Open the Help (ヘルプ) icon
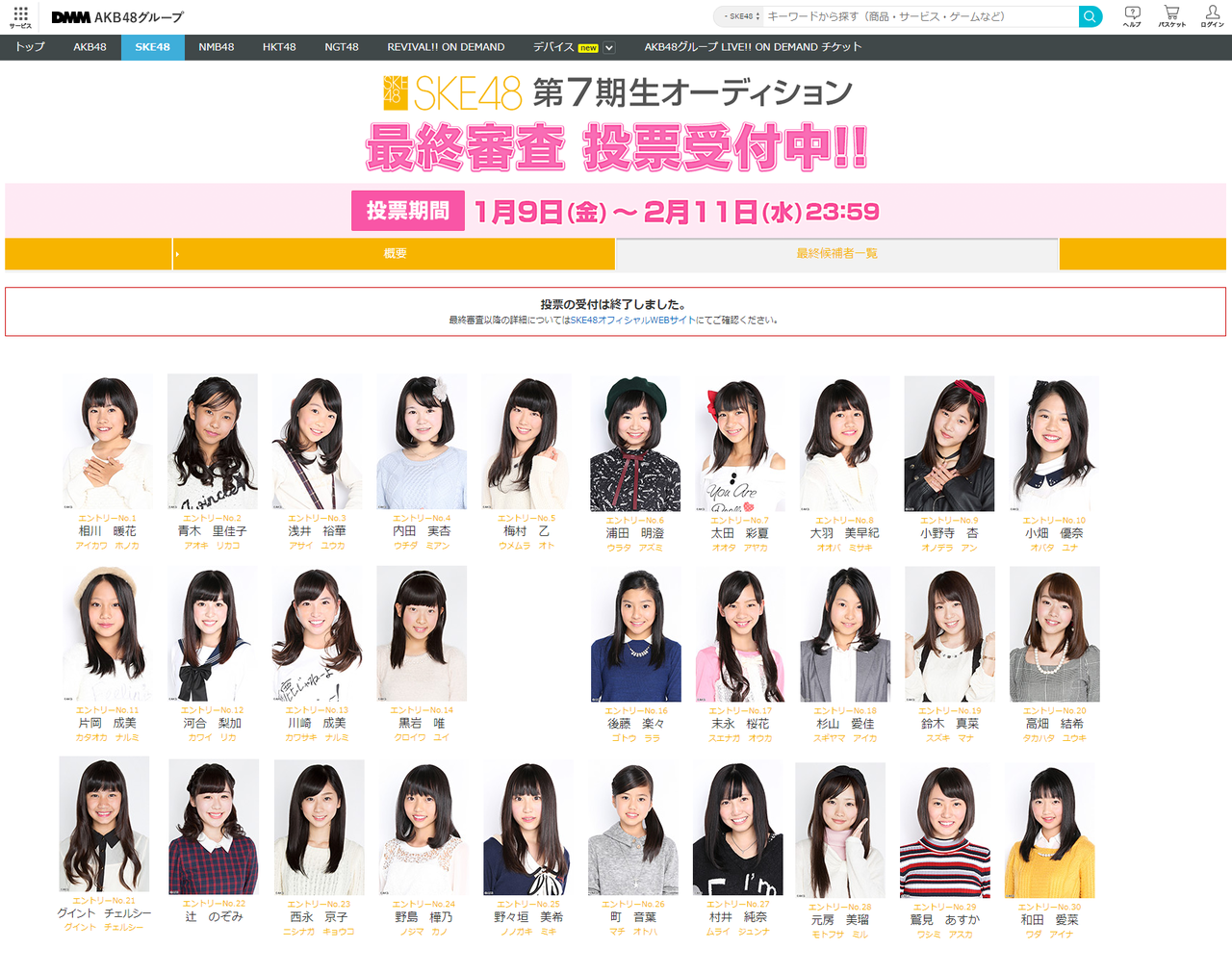Screen dimensions: 1232x974 (x=1132, y=16)
